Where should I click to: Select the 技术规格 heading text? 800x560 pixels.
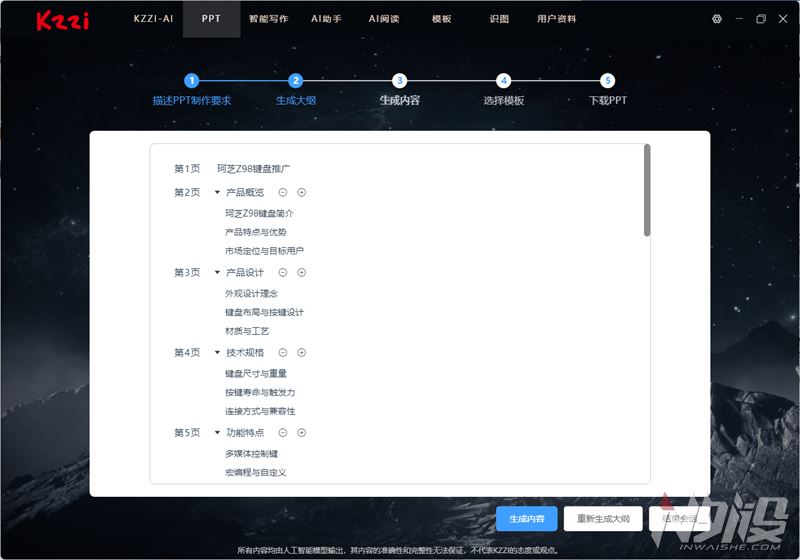[x=245, y=352]
